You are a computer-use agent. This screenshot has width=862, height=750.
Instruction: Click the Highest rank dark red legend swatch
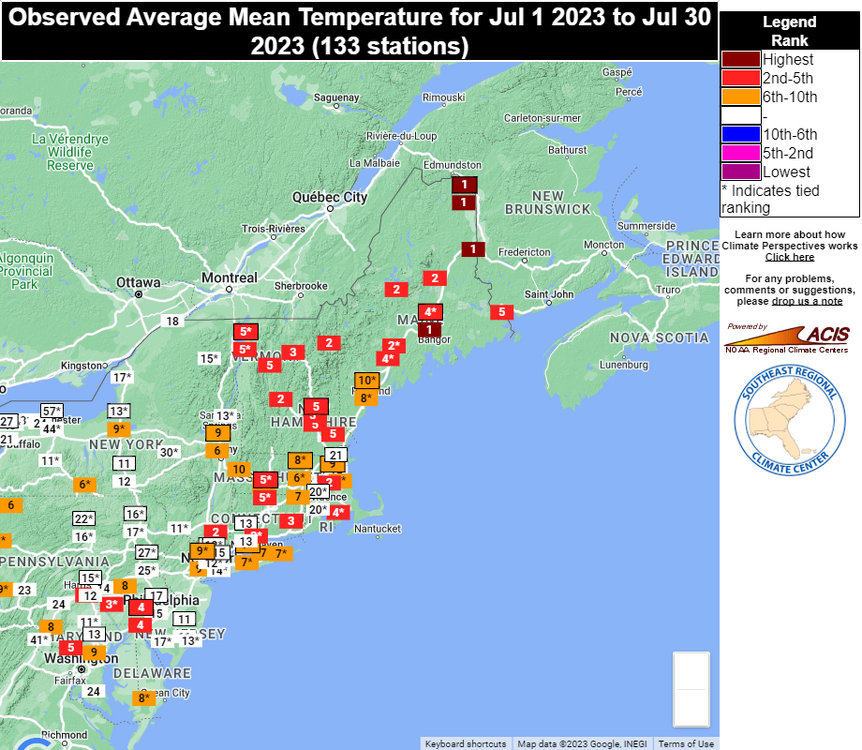tap(741, 59)
